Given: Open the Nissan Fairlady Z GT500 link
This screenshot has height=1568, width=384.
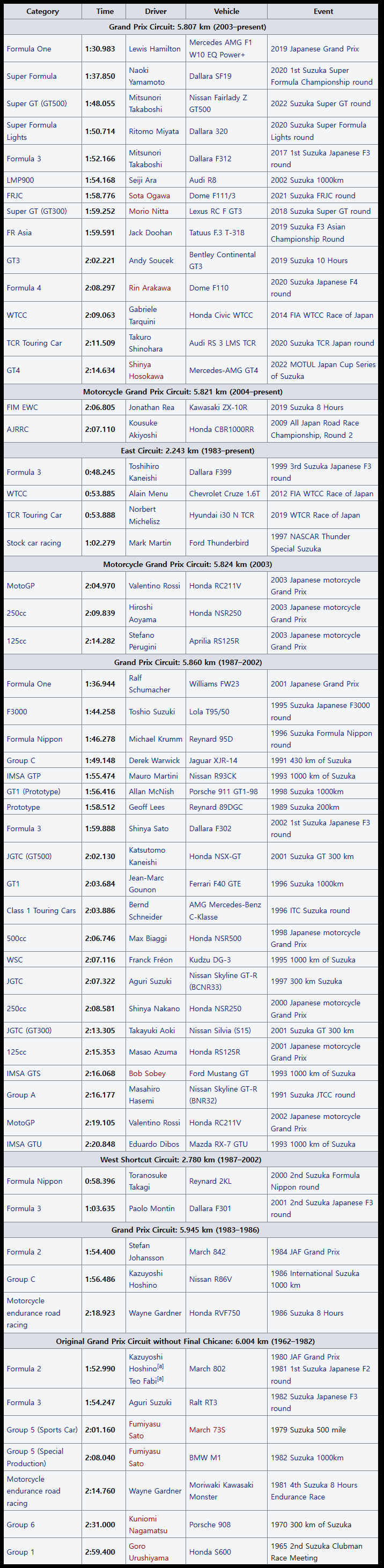Looking at the screenshot, I should point(218,103).
